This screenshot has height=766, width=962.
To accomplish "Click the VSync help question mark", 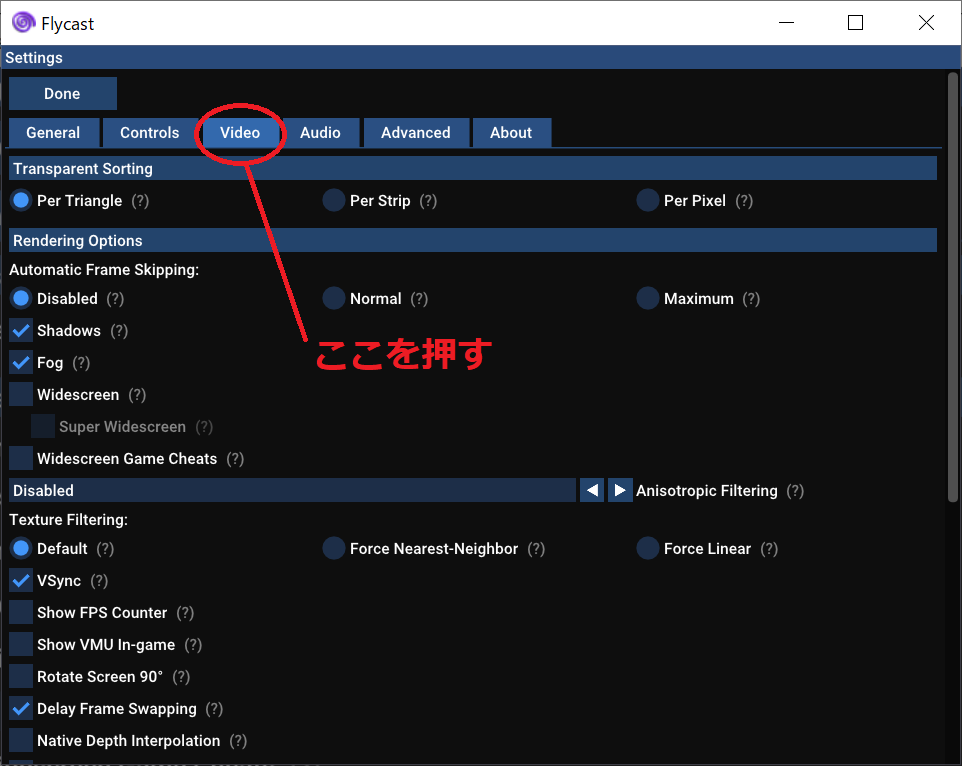I will click(x=99, y=581).
